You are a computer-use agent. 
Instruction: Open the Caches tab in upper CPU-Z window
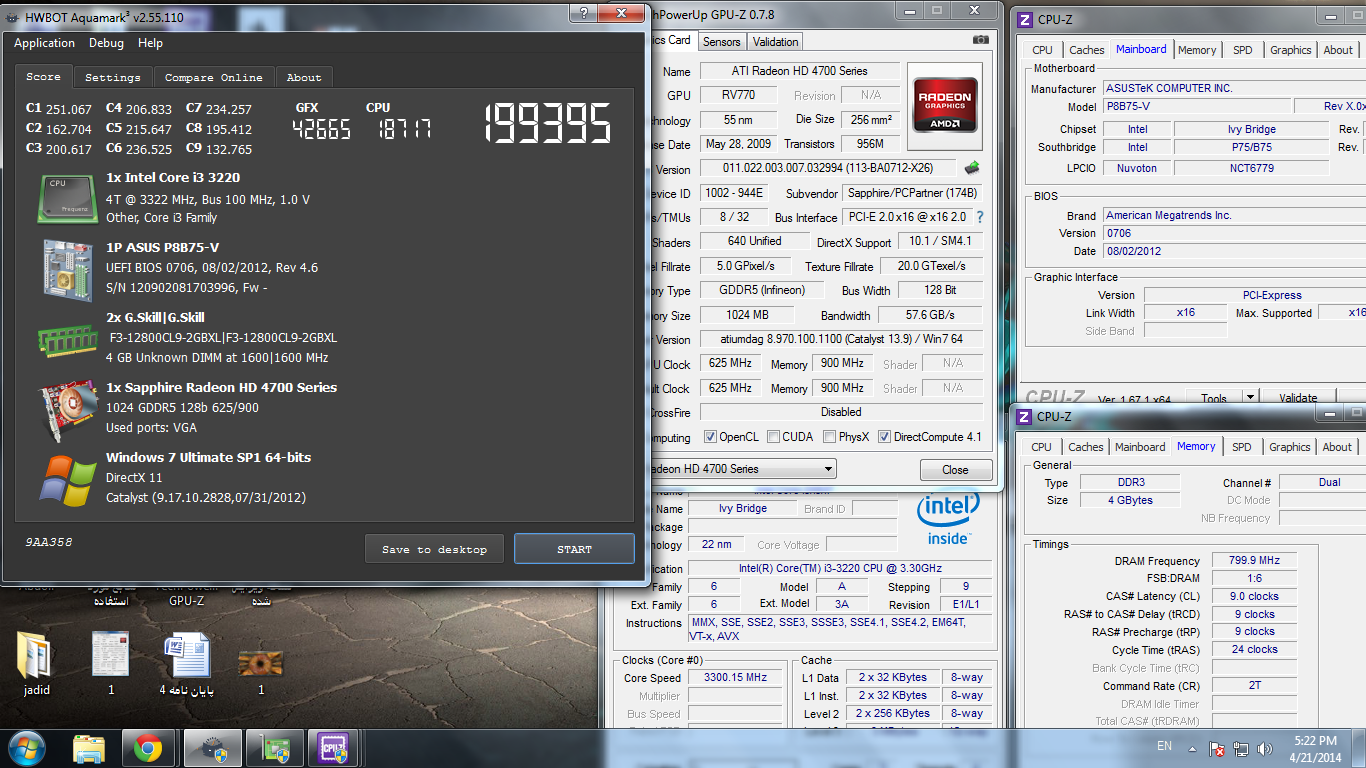[1086, 50]
